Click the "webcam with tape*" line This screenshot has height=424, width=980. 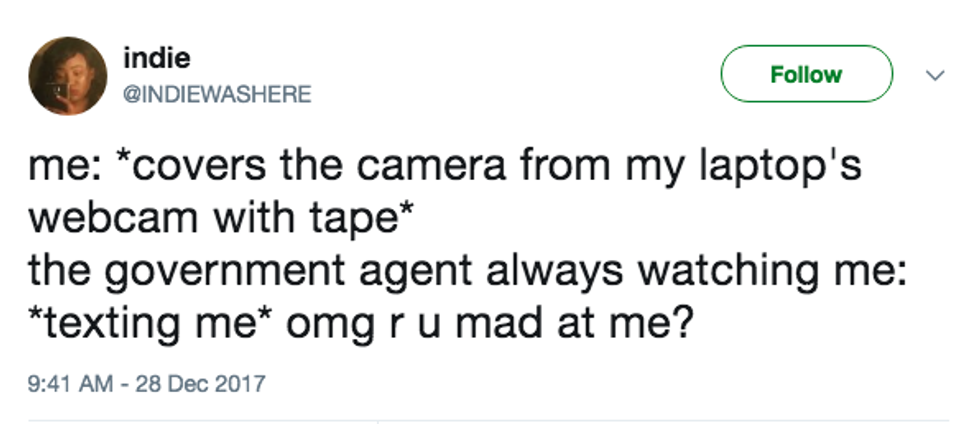[189, 219]
